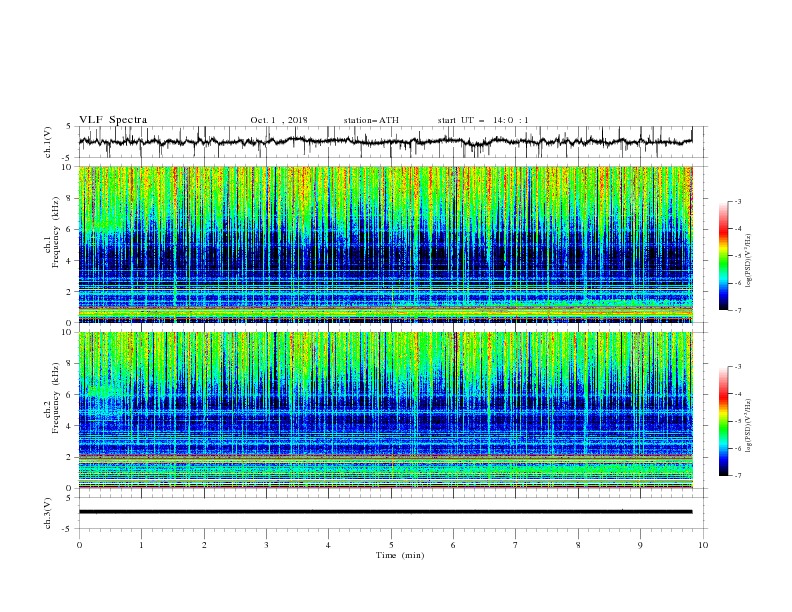The width and height of the screenshot is (792, 612).
Task: Click the ch.1 voltage waveform trace
Action: coord(386,142)
